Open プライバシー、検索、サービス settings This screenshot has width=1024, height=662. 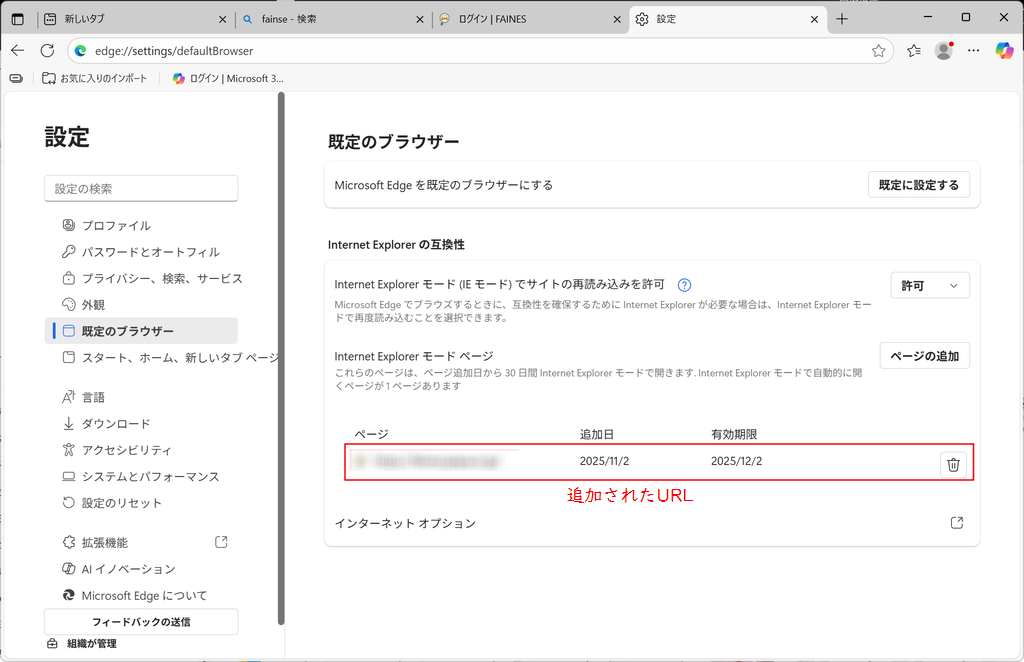coord(161,278)
